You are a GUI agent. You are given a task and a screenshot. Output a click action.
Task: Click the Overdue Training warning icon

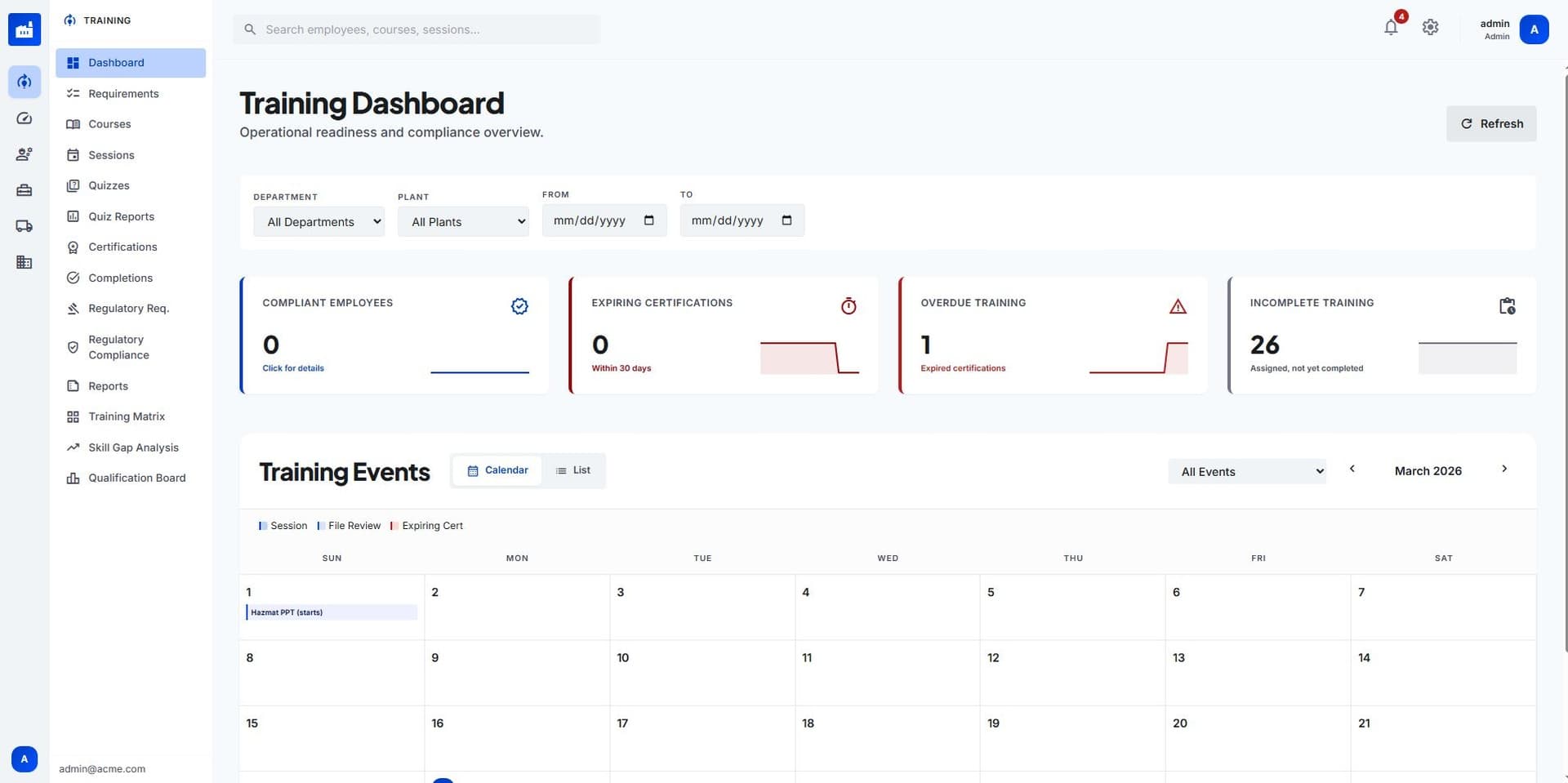point(1178,306)
